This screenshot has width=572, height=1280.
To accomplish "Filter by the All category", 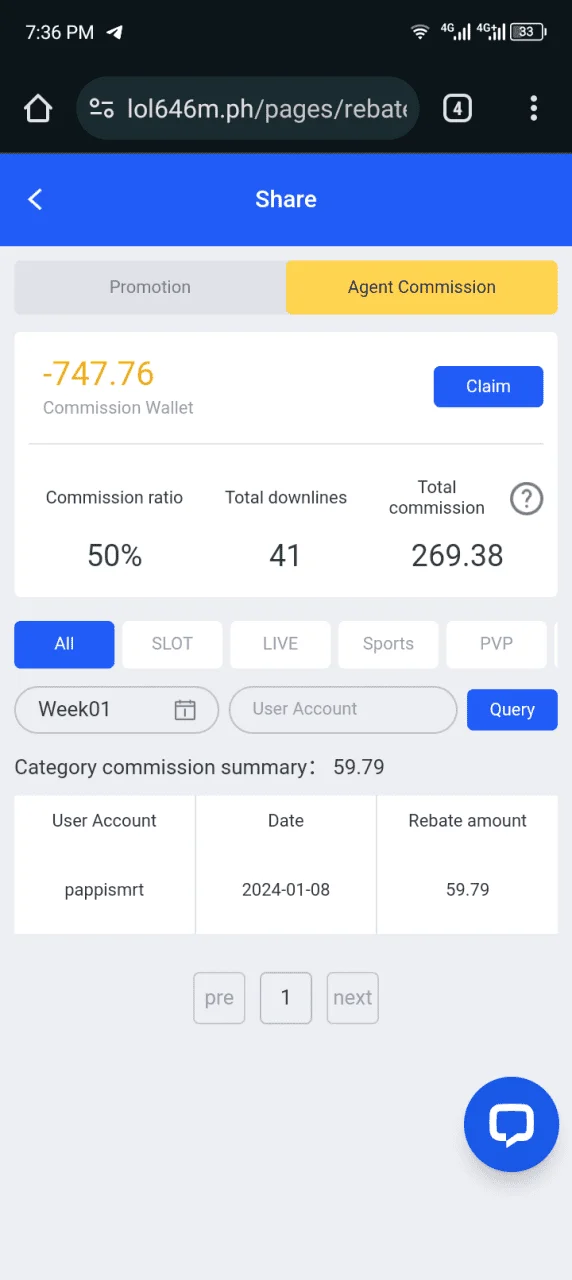I will [64, 644].
